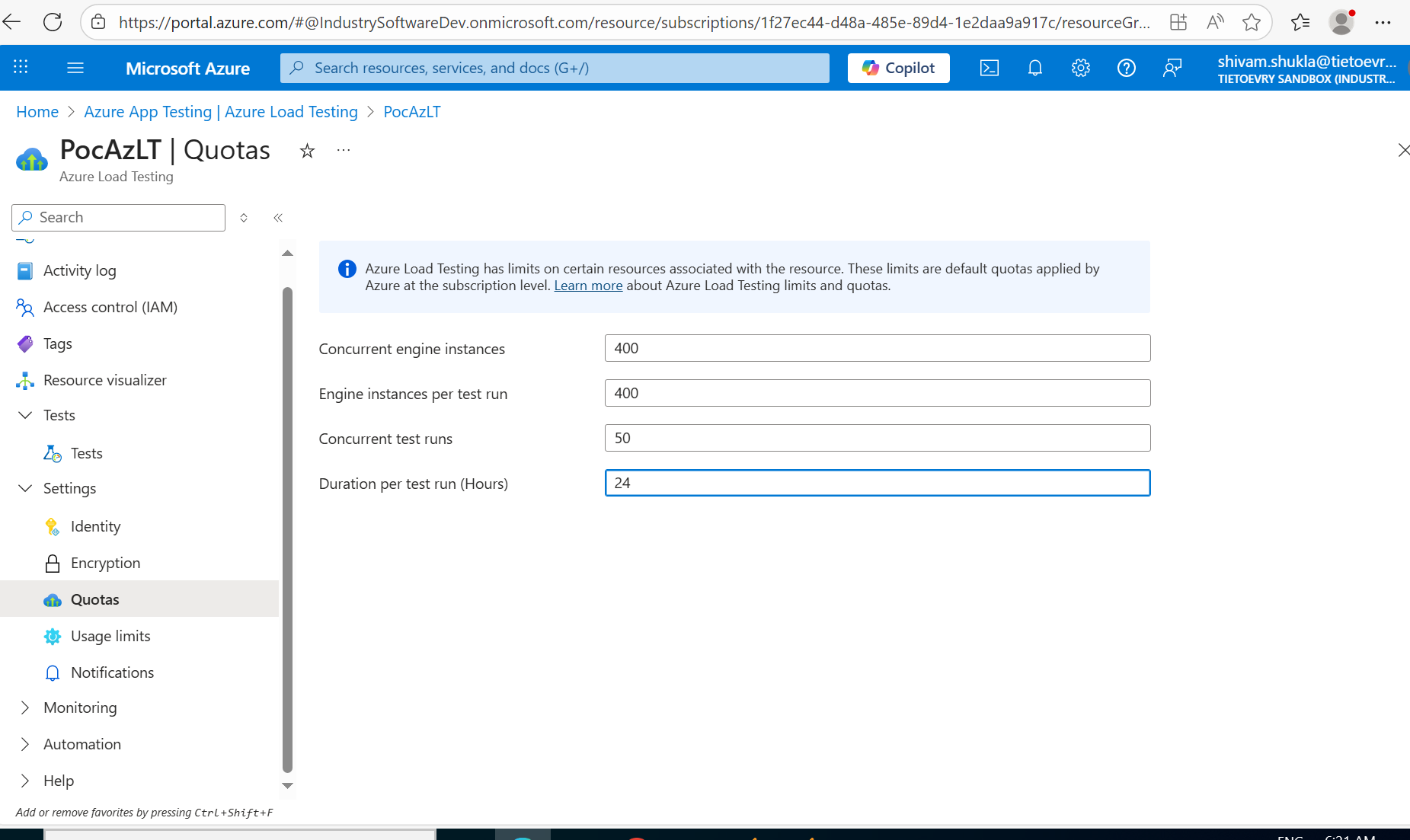Reload the page with the refresh icon
Screen dimensions: 1410x840
(53, 22)
